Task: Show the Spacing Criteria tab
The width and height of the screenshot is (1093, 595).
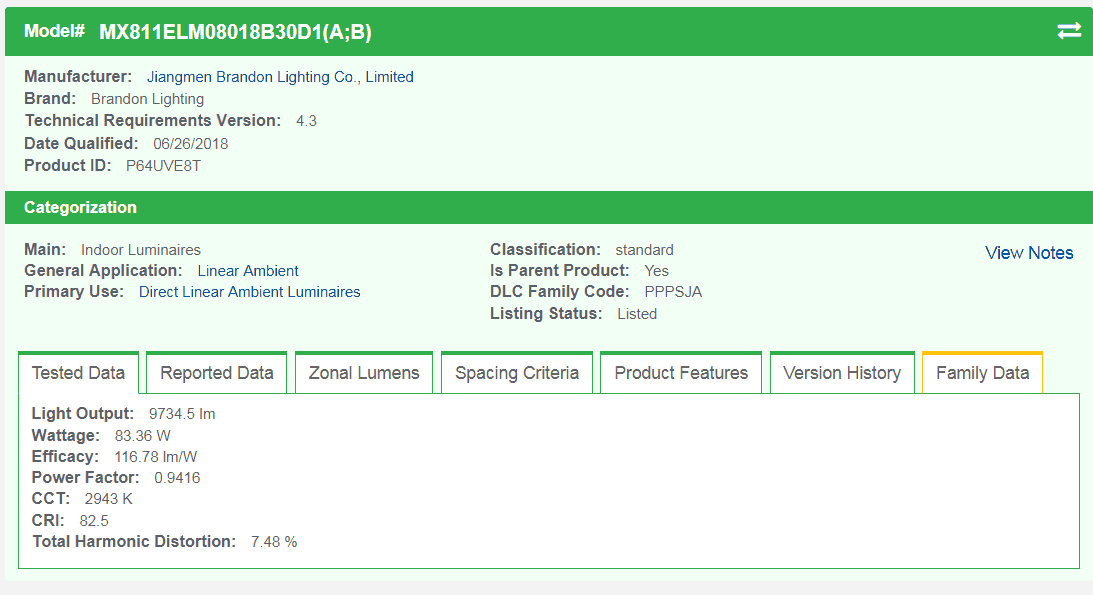Action: pyautogui.click(x=517, y=373)
